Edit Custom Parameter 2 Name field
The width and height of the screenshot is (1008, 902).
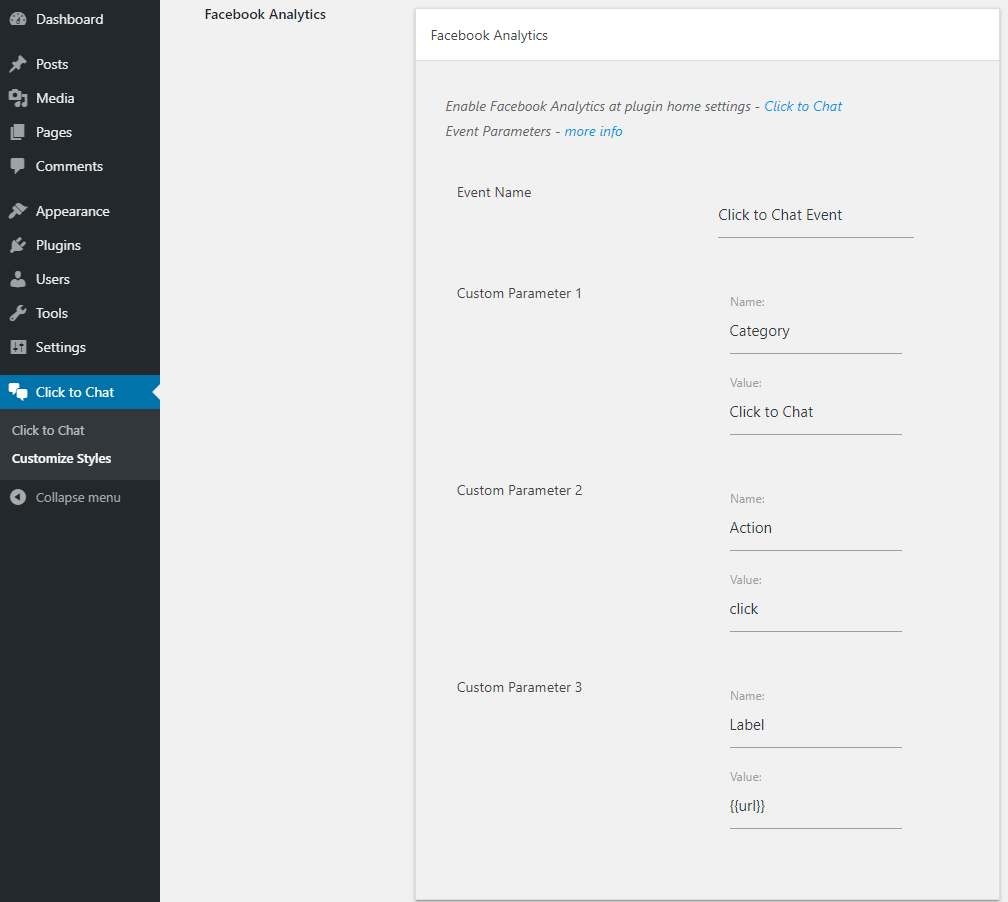pos(815,528)
